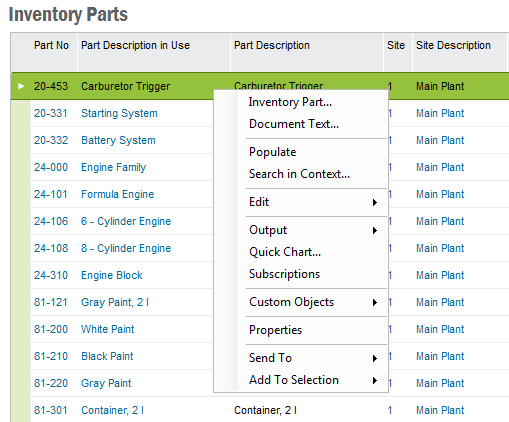Click the Site Description column header

pos(453,45)
